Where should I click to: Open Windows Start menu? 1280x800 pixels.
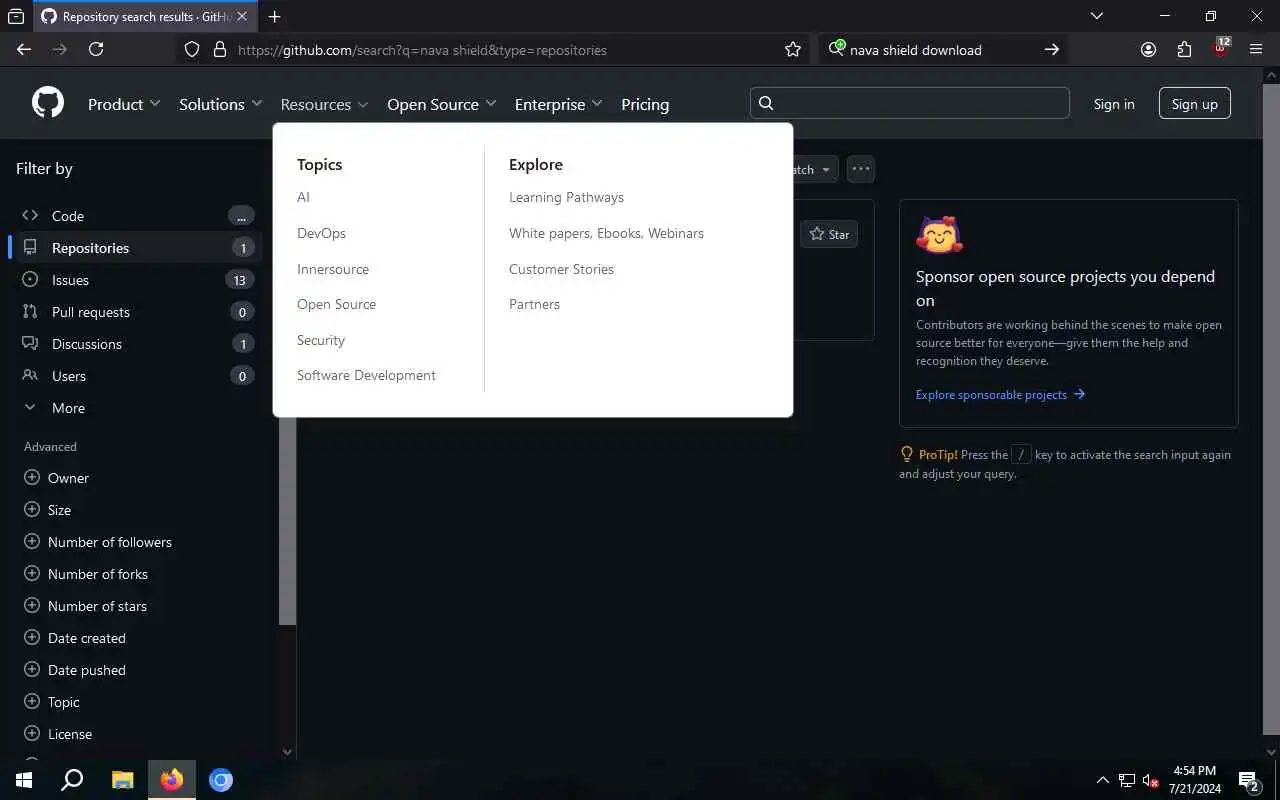(24, 780)
